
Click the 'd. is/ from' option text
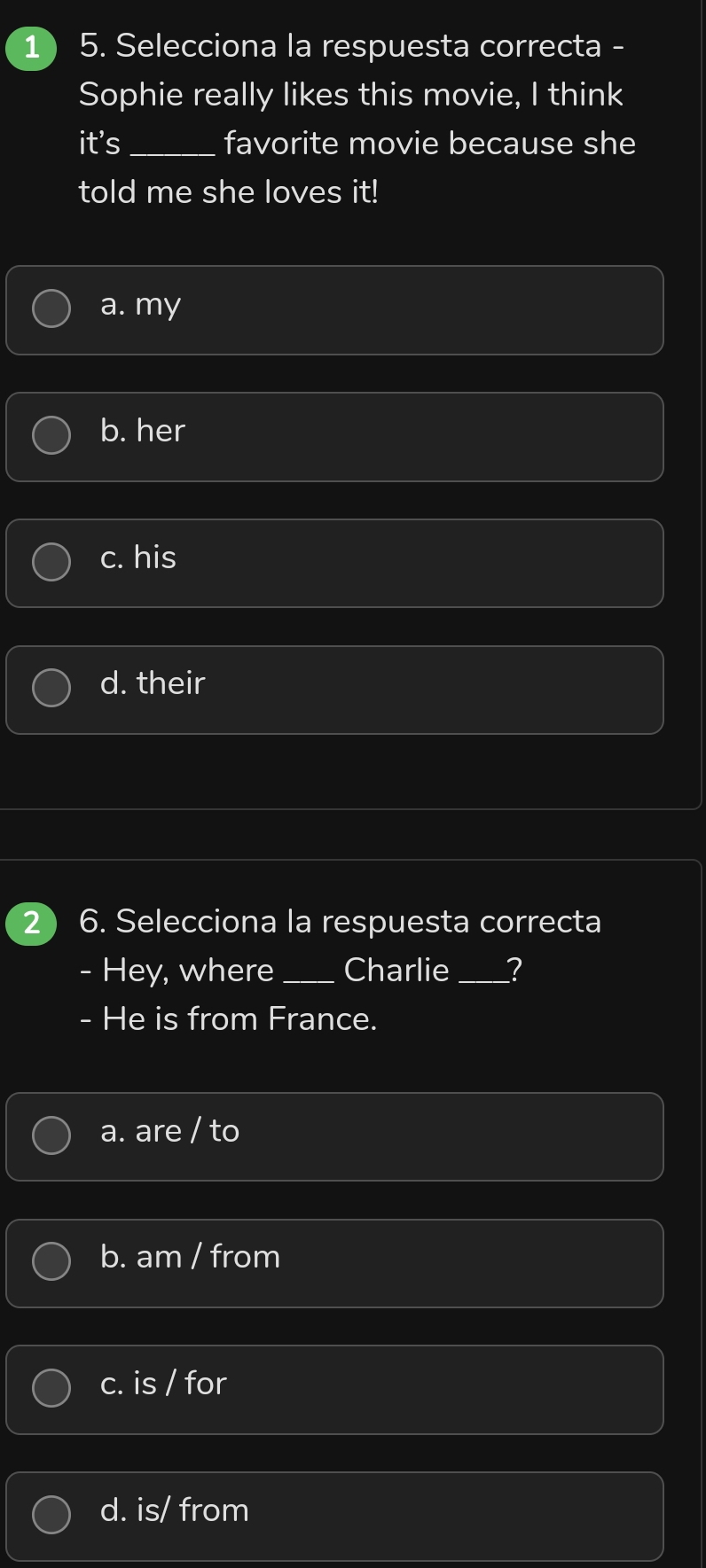(175, 1510)
